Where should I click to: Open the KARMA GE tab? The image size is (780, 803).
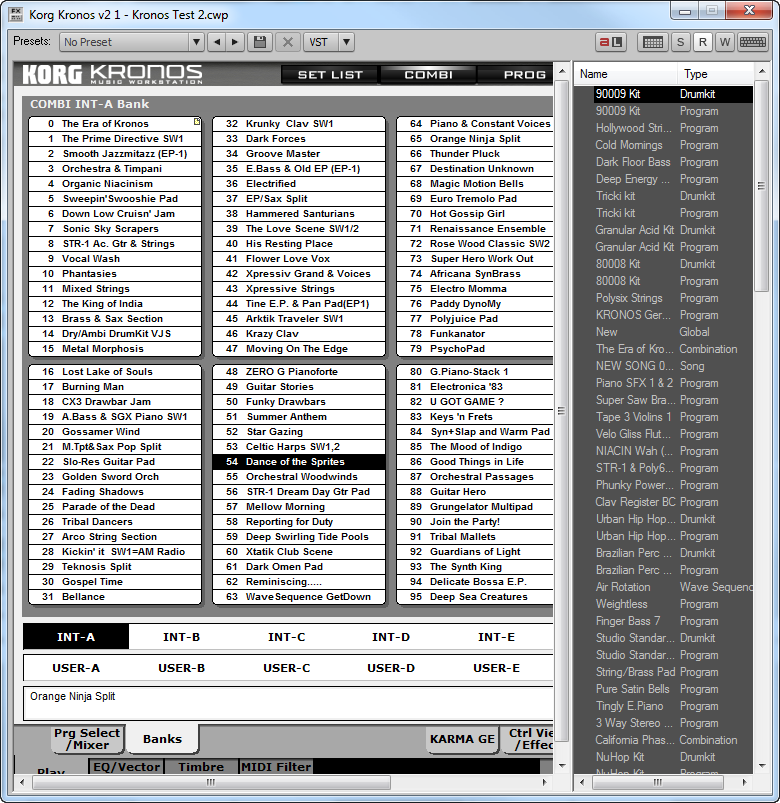point(462,739)
